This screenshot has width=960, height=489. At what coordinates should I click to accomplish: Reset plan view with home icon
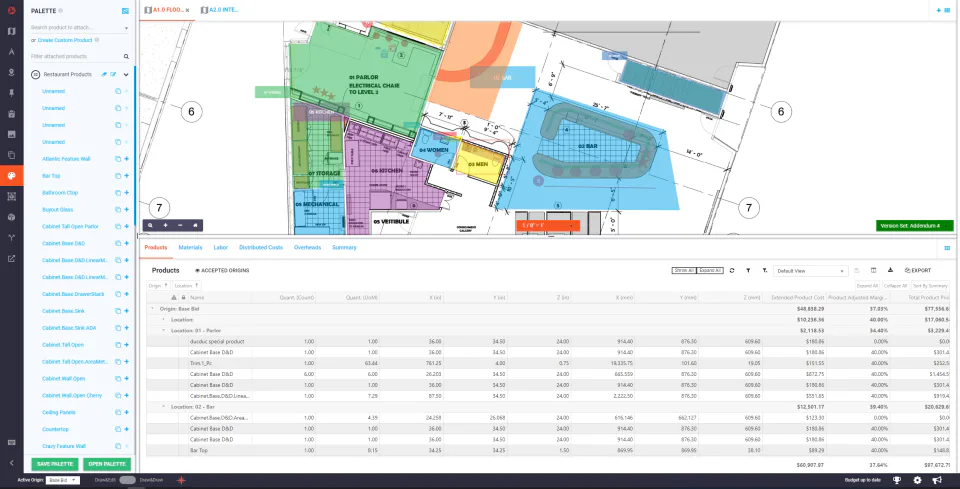coord(195,225)
